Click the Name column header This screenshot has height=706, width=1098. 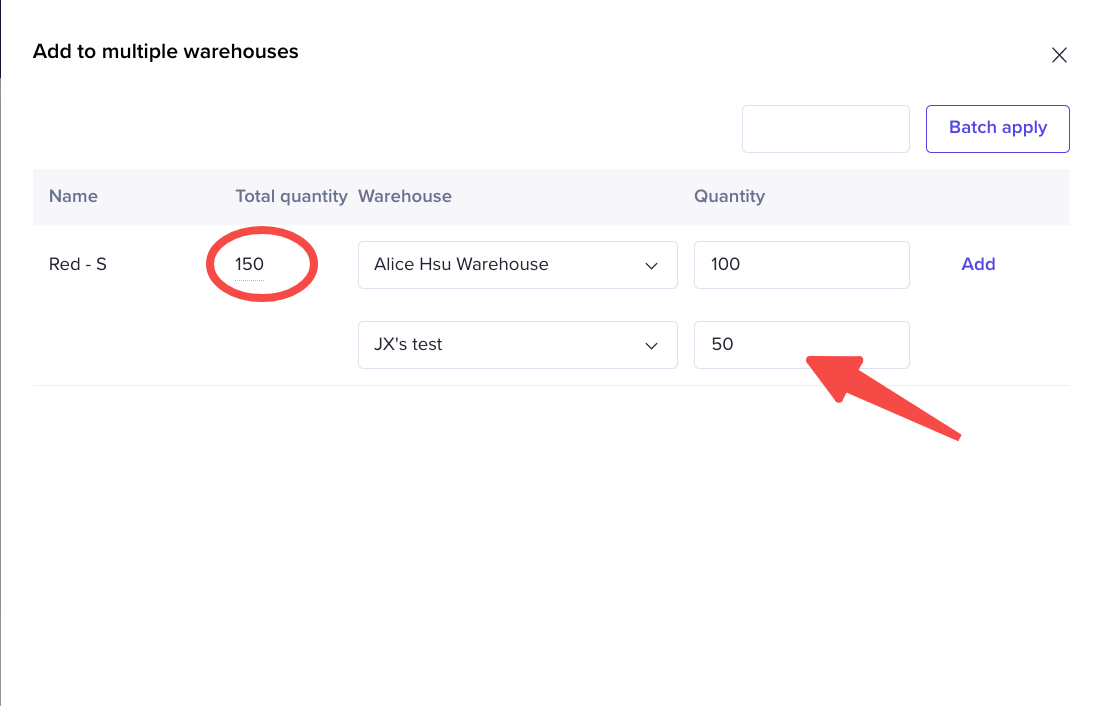[73, 196]
